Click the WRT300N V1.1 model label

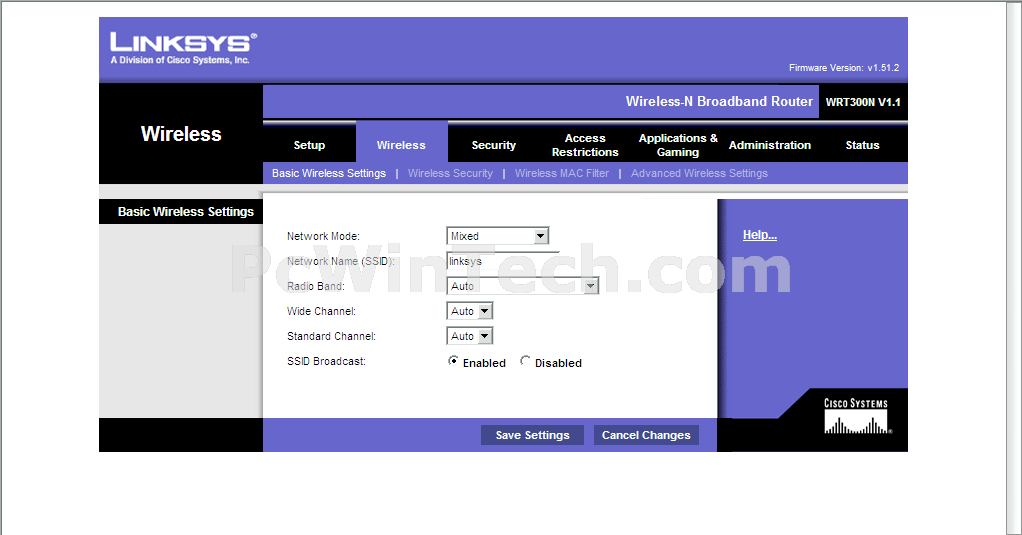point(863,102)
